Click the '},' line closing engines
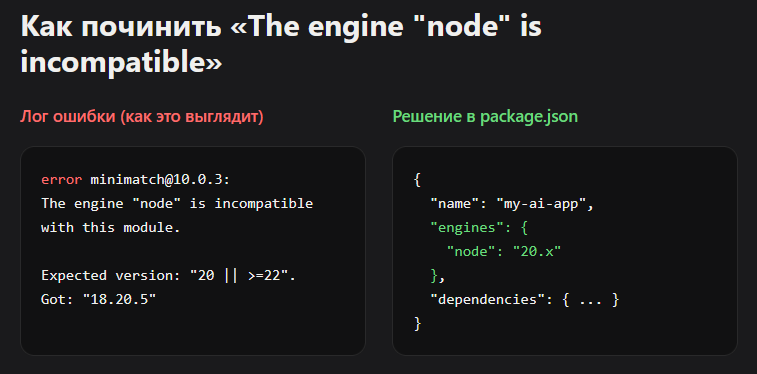757x374 pixels. pyautogui.click(x=438, y=276)
